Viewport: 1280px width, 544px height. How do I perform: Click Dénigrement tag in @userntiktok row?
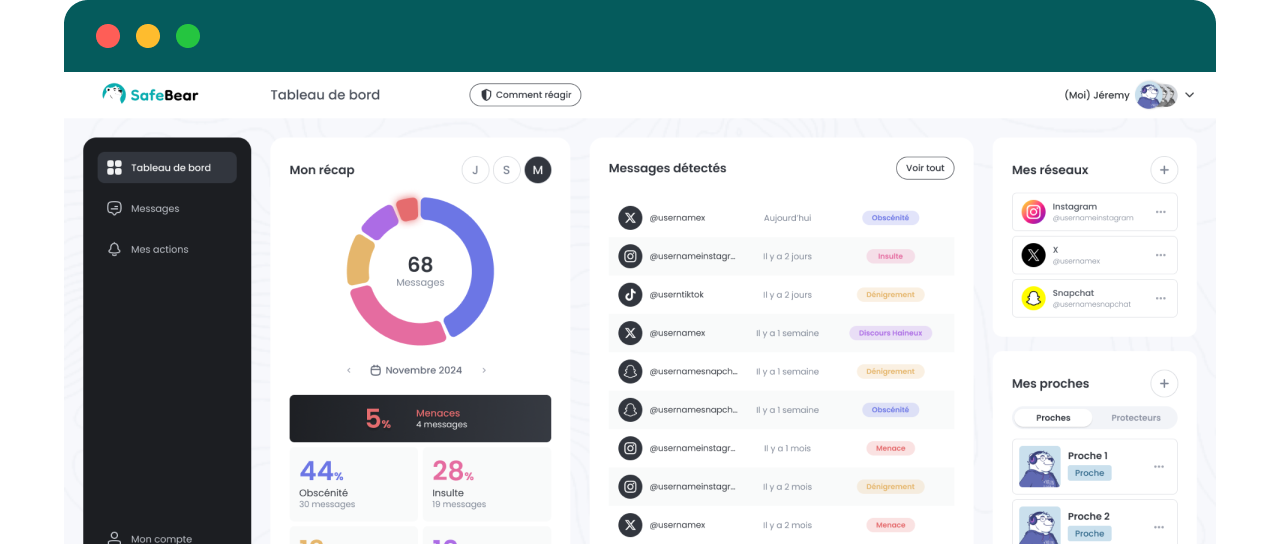890,294
